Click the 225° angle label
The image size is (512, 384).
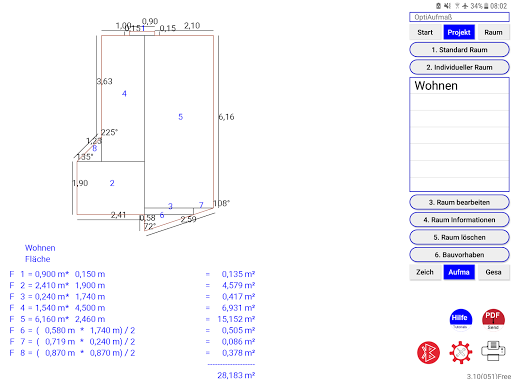pos(109,132)
